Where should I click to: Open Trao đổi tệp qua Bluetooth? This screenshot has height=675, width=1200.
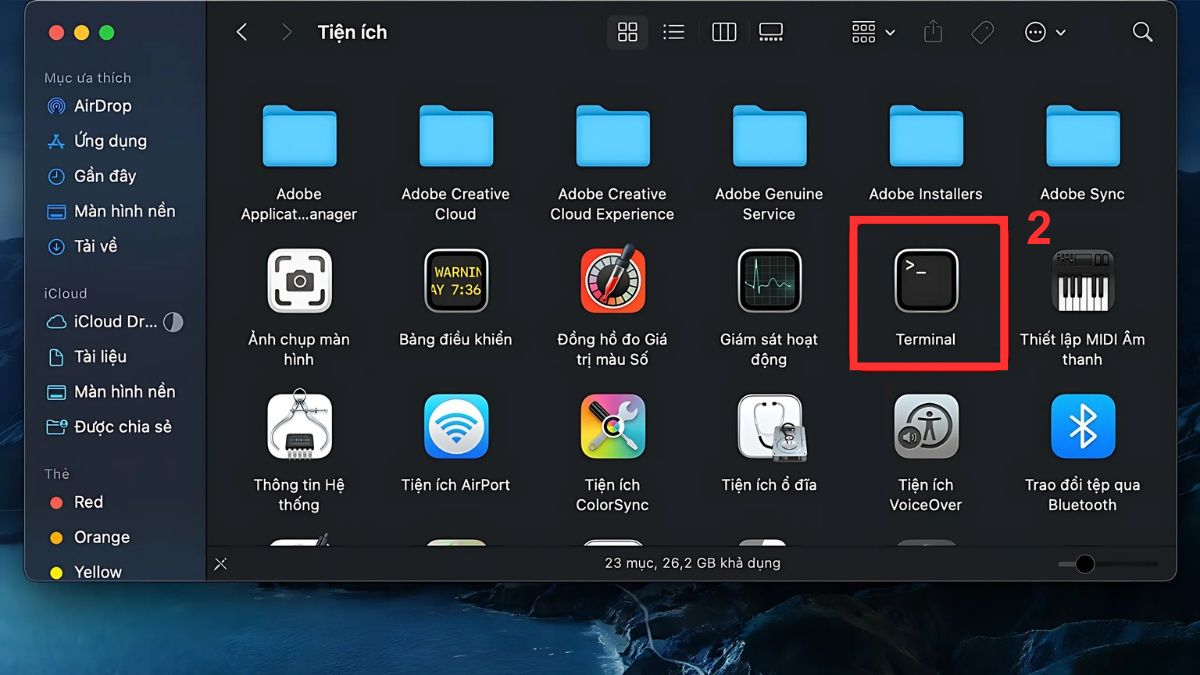1082,425
